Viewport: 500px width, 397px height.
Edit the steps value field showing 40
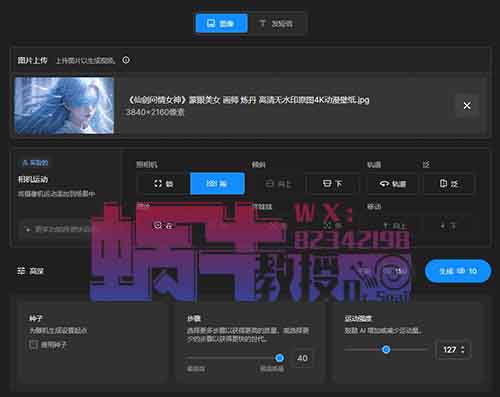click(x=302, y=358)
